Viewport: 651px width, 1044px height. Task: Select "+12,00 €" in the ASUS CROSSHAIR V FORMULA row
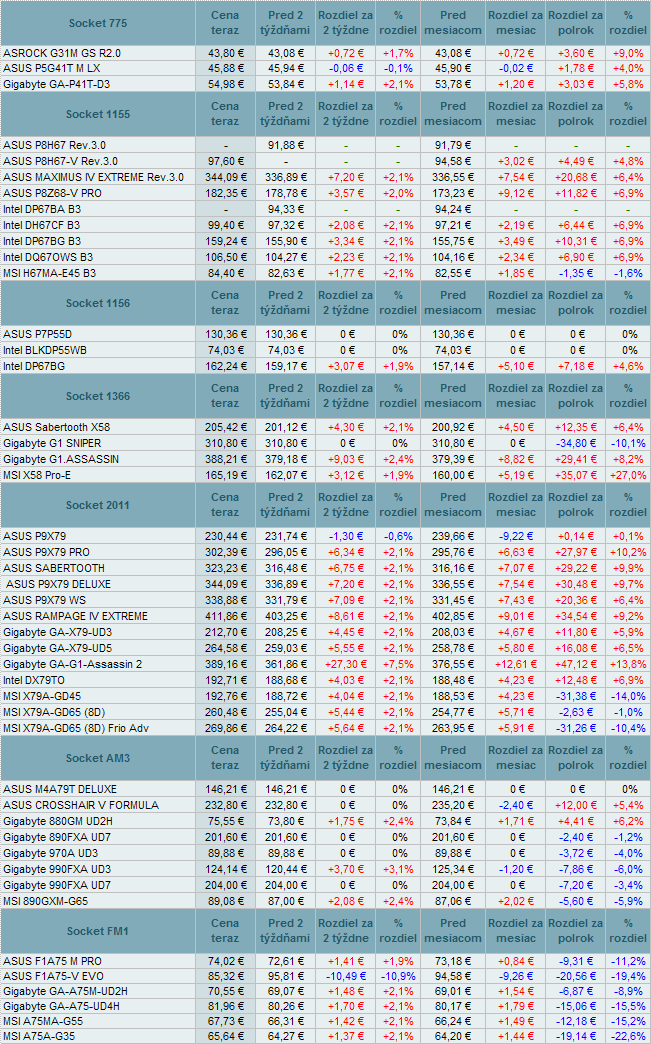[576, 805]
